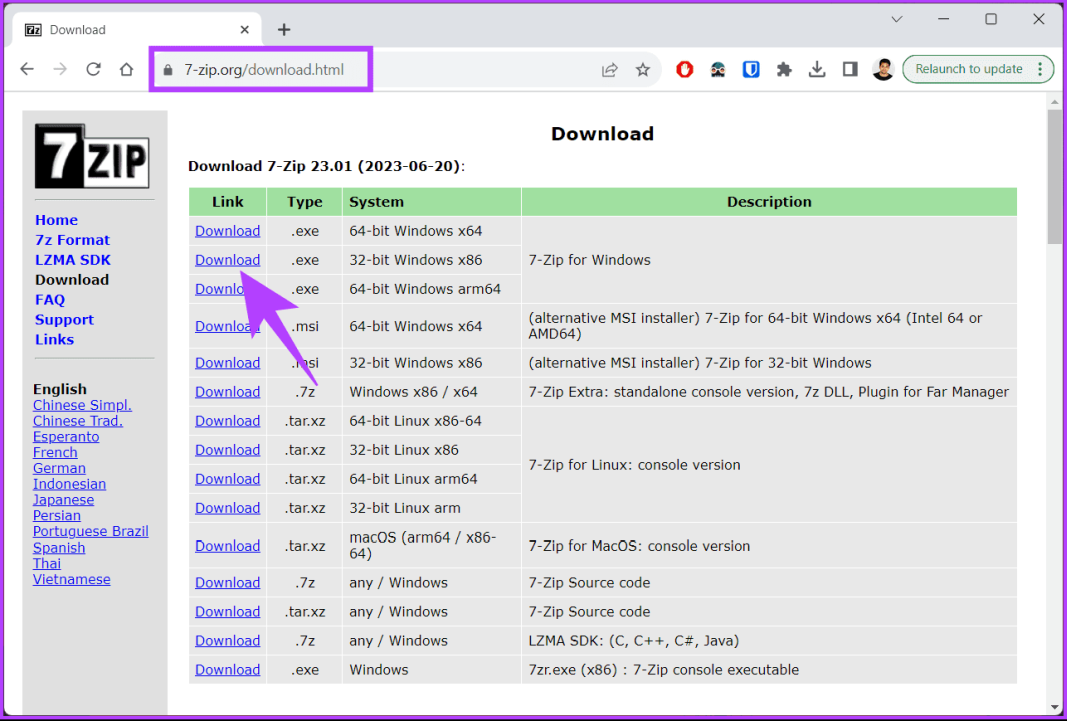The image size is (1067, 721).
Task: View recent browser downloads
Action: [x=817, y=69]
